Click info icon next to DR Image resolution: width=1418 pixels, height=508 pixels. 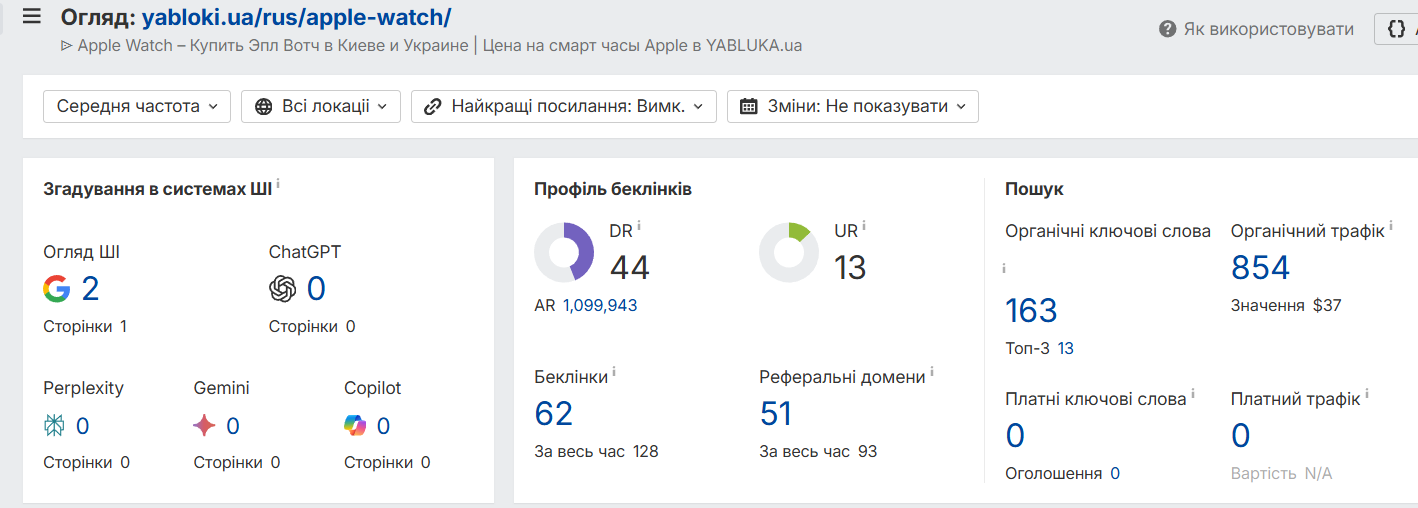639,227
